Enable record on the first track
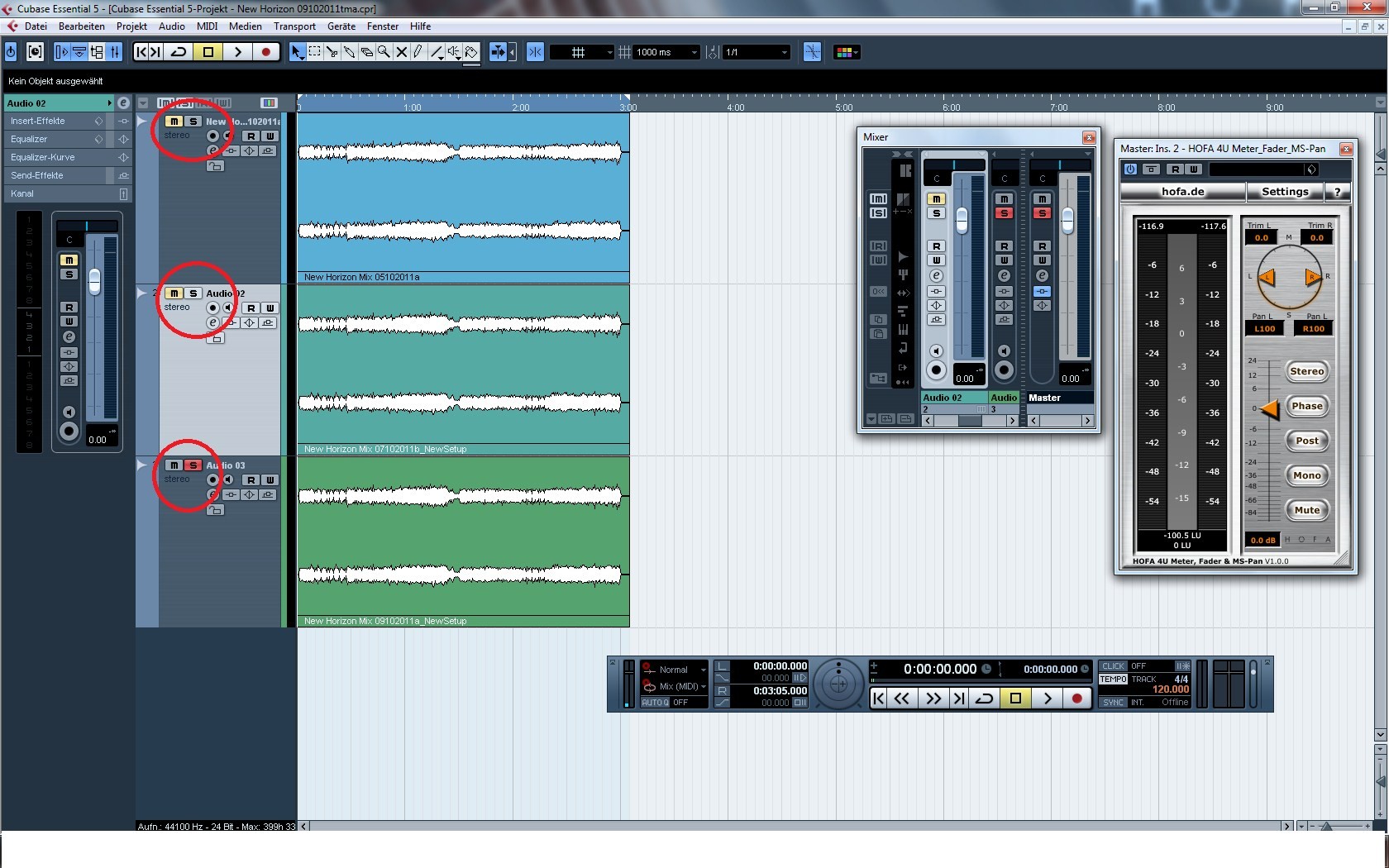 pyautogui.click(x=212, y=136)
